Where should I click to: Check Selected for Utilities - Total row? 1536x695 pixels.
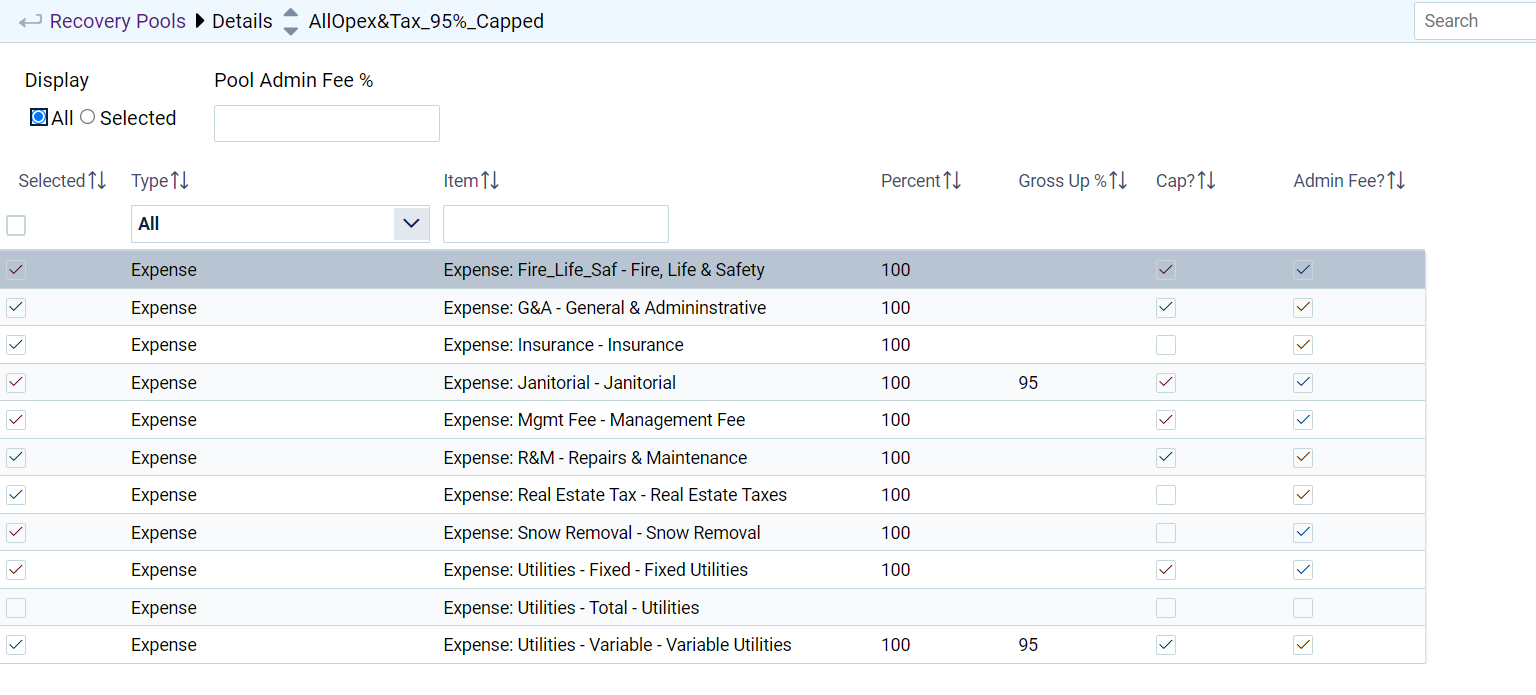[x=16, y=608]
